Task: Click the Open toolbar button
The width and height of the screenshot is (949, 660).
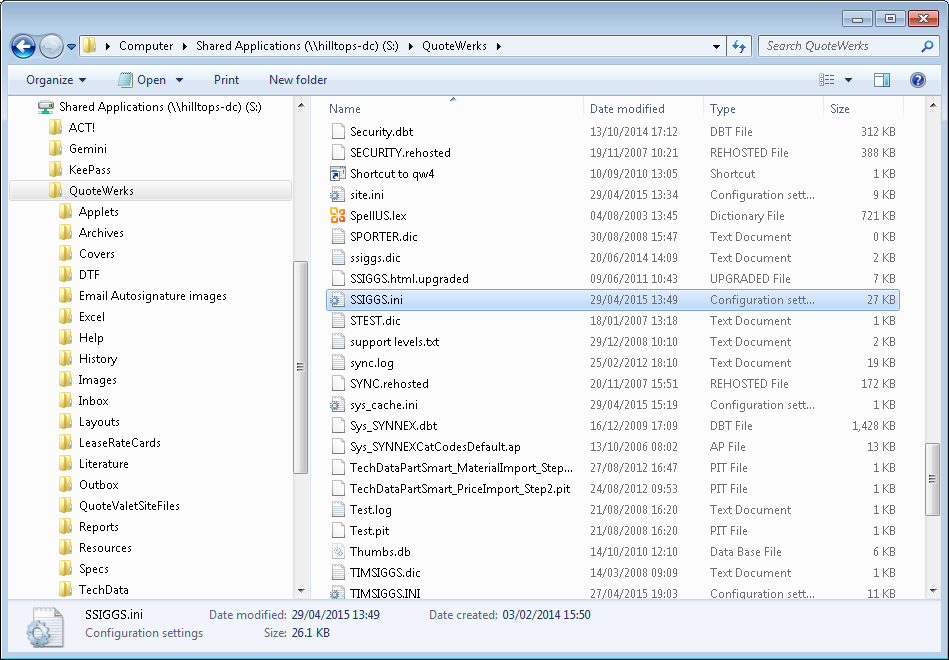Action: point(143,80)
